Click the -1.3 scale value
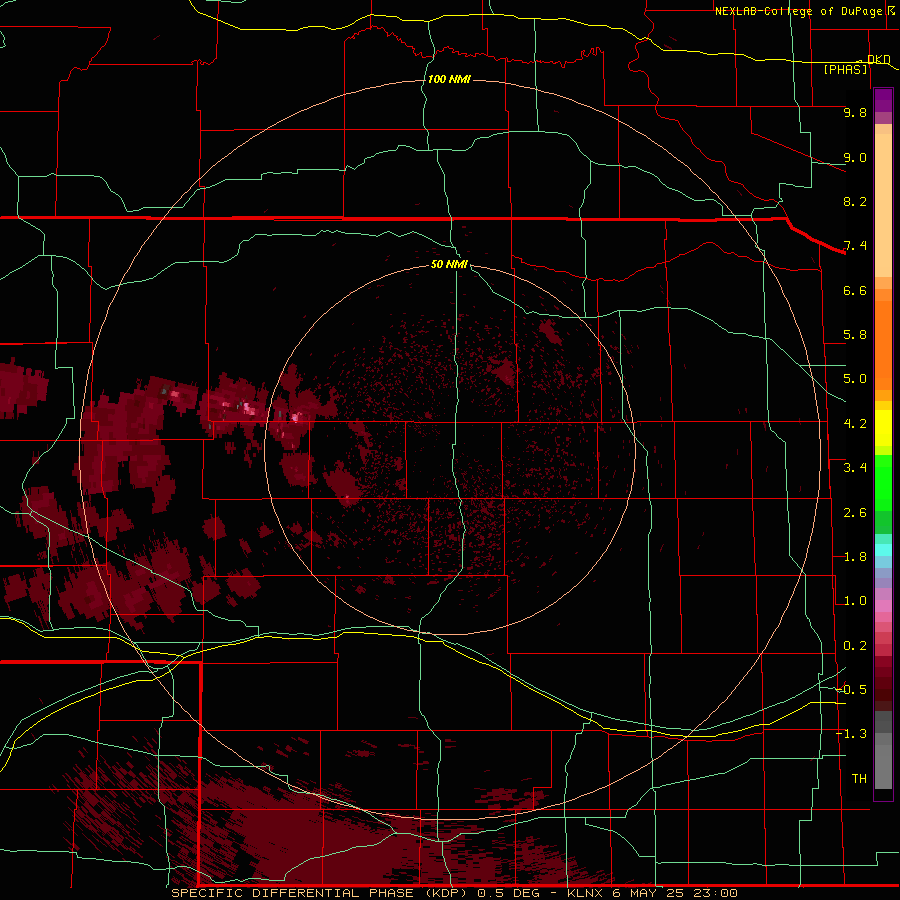This screenshot has width=900, height=900. coord(852,734)
